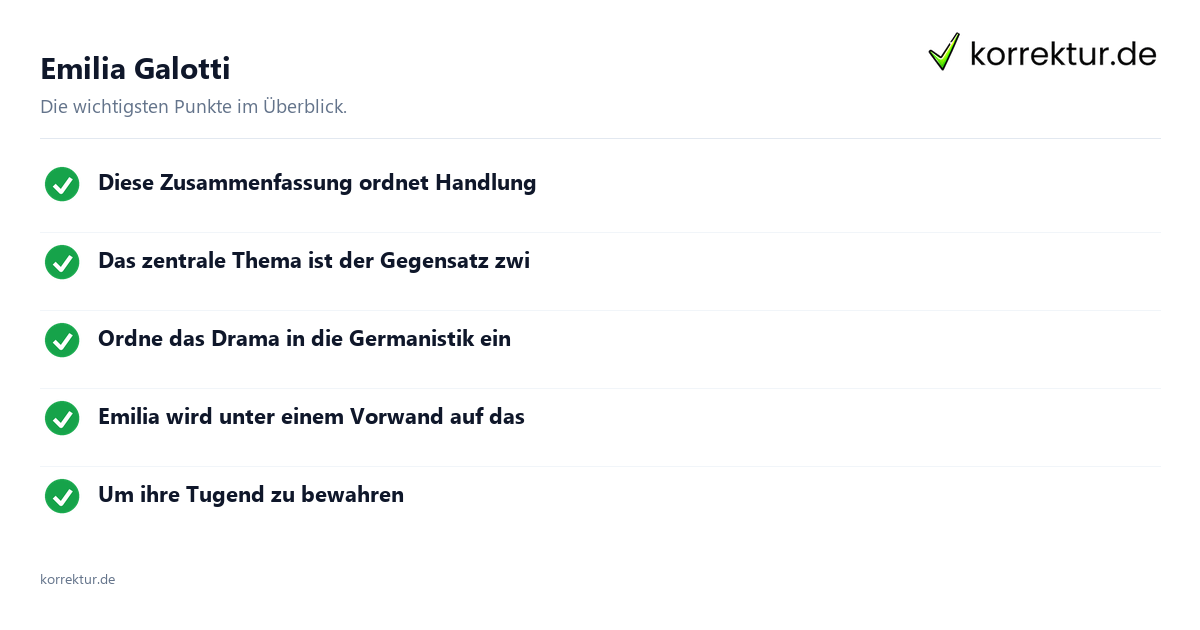Click divider above 'Um ihre Tugend zu bewahren'
The image size is (1200, 630).
click(x=600, y=466)
